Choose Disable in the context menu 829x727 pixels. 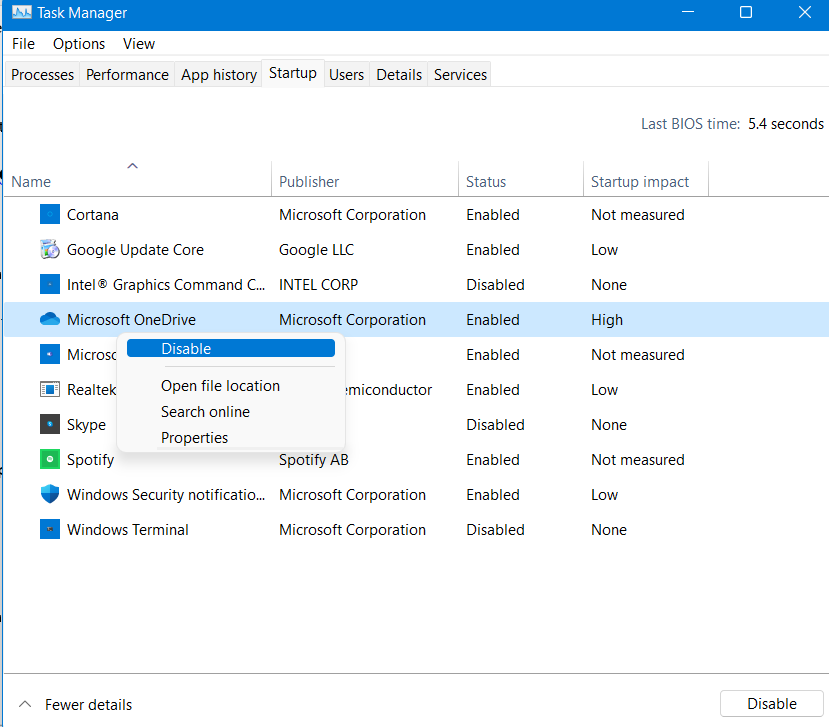[186, 349]
